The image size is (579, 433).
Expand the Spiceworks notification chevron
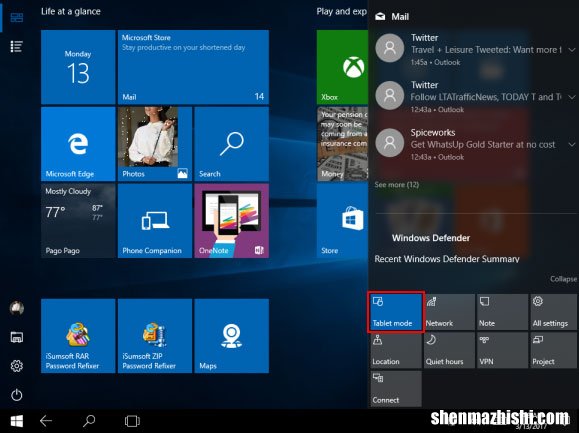(572, 144)
